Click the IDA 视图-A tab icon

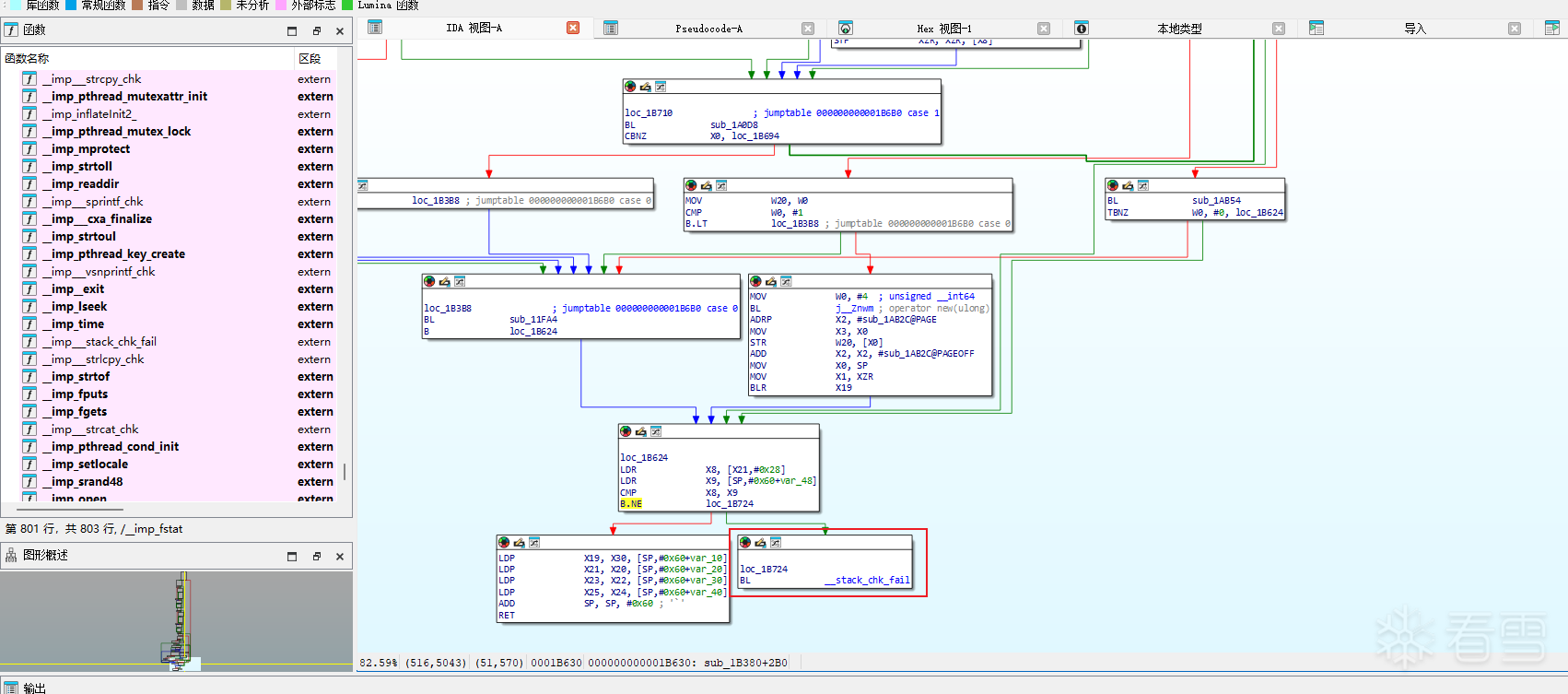375,28
